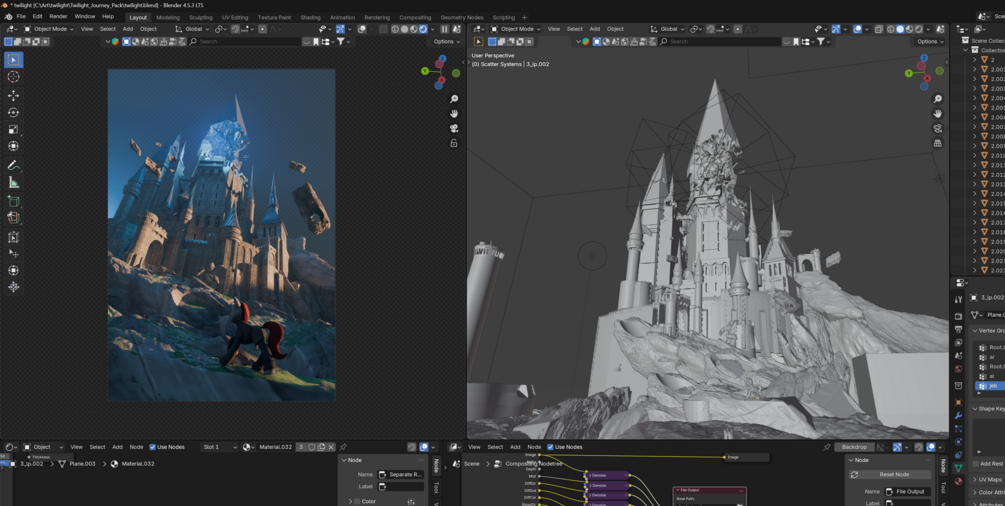Add a new workspace with plus
1005x506 pixels.
point(524,17)
